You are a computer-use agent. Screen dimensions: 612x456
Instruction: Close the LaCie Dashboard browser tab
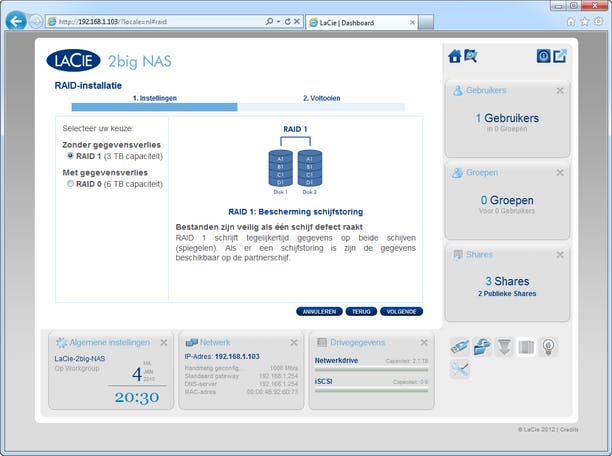pyautogui.click(x=412, y=23)
